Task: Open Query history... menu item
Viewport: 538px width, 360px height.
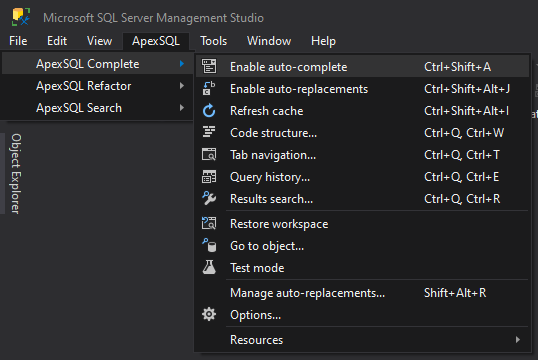Action: [362, 176]
